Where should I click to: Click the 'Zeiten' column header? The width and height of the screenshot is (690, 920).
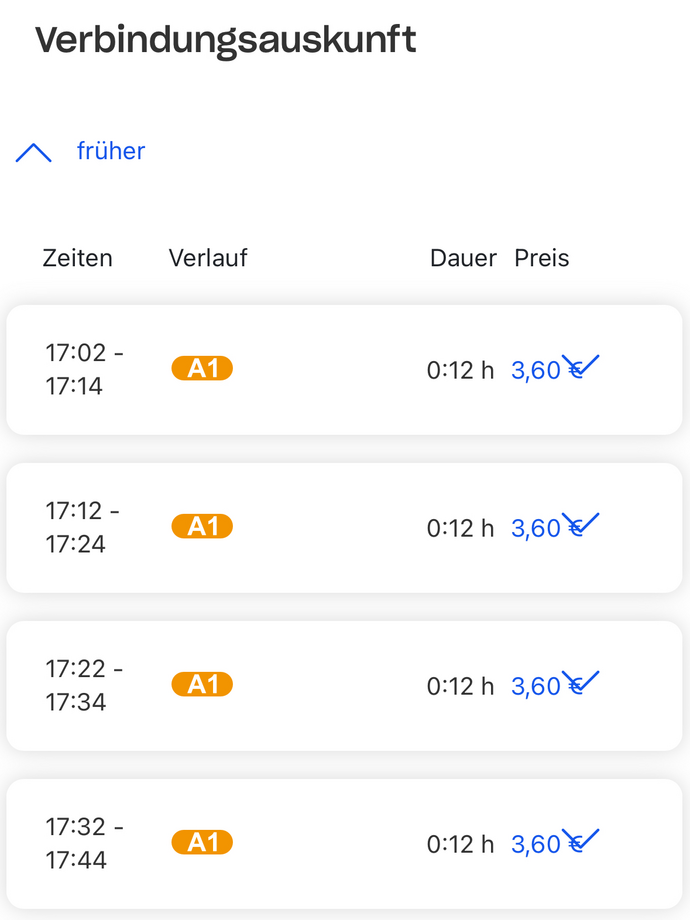(x=78, y=258)
